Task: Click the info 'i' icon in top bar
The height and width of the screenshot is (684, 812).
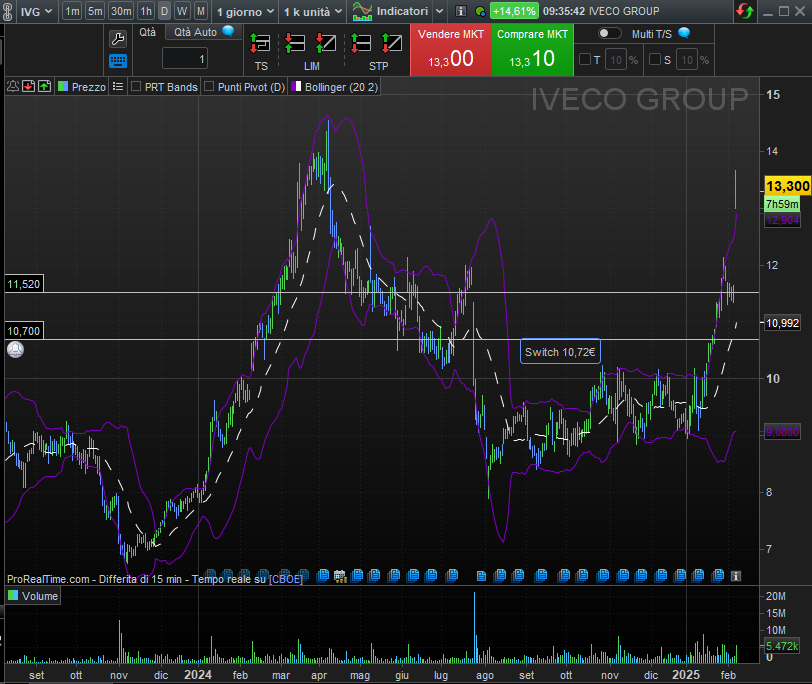Action: click(460, 11)
